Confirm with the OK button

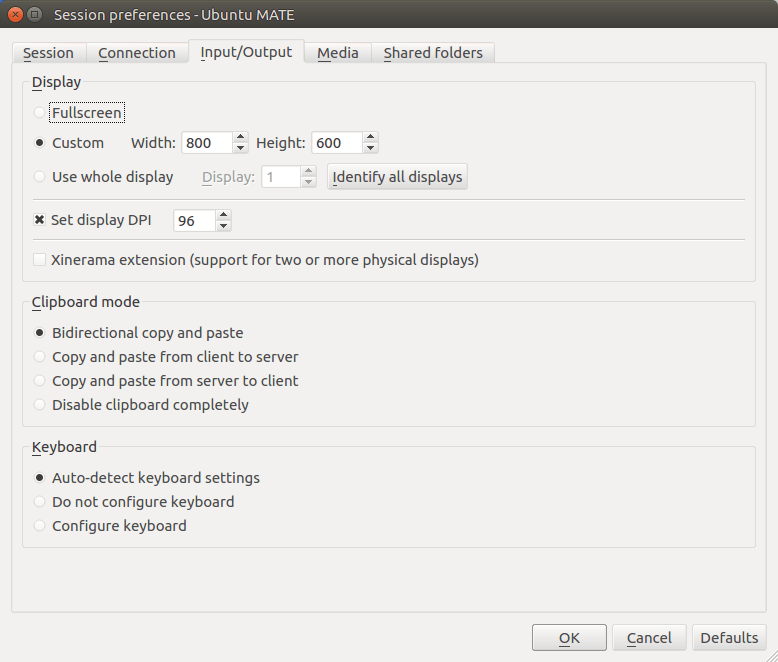pyautogui.click(x=569, y=638)
